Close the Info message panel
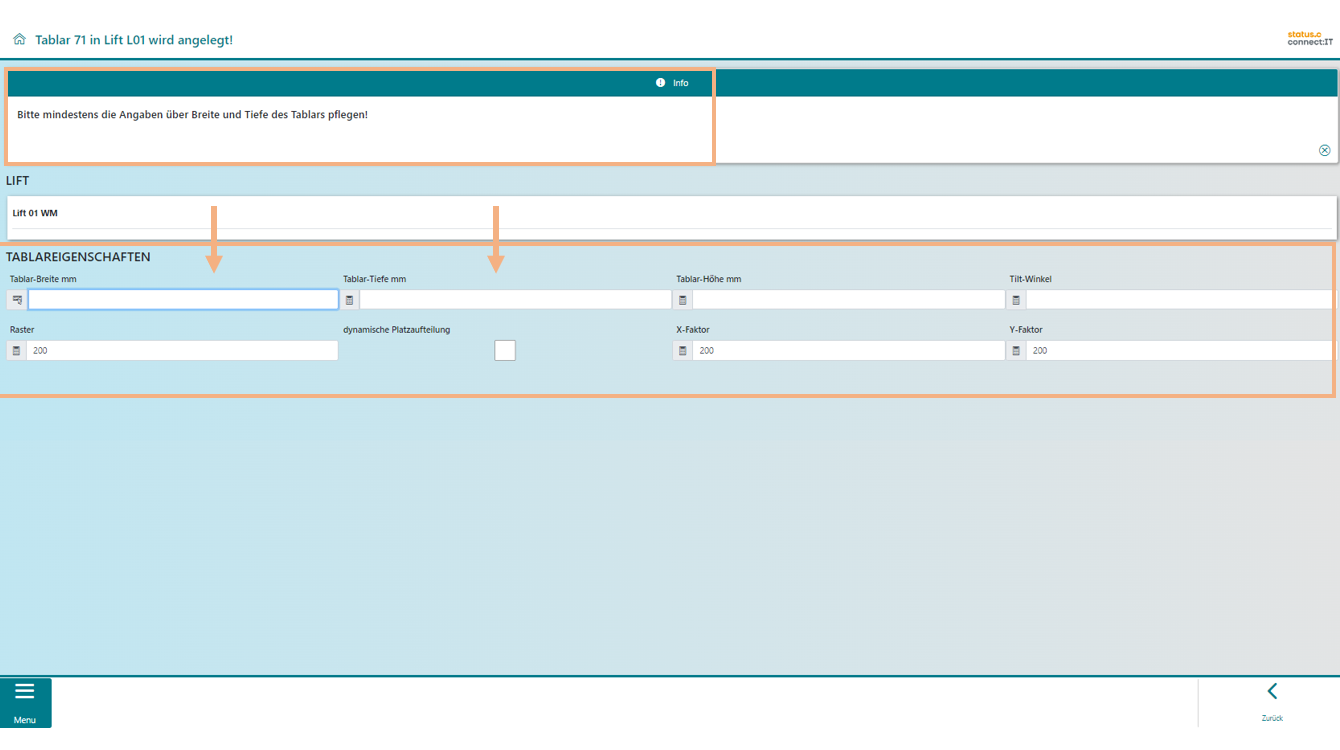 click(1324, 150)
